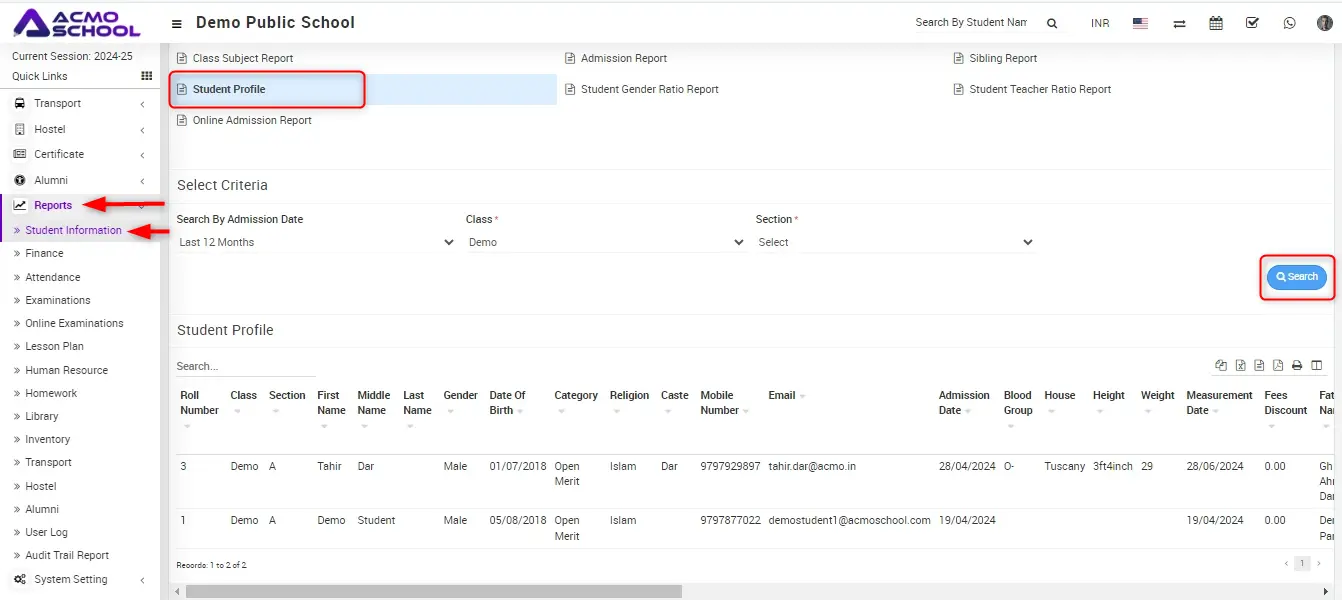Open the Student Gender Ratio Report link

pos(649,89)
